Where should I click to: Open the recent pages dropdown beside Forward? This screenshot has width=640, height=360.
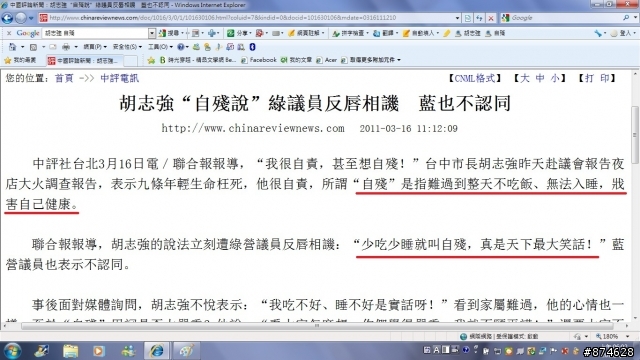click(31, 18)
